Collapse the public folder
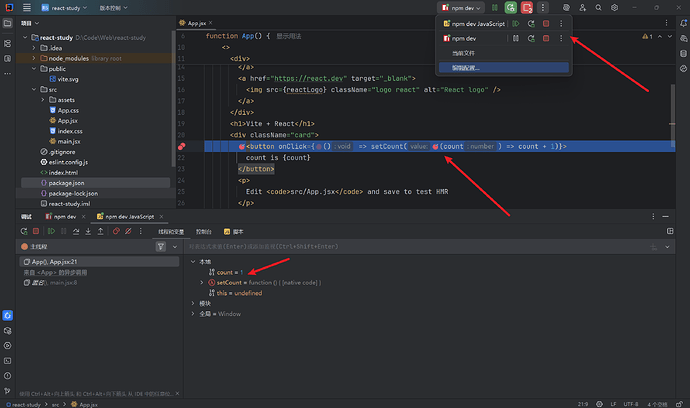 [x=34, y=69]
